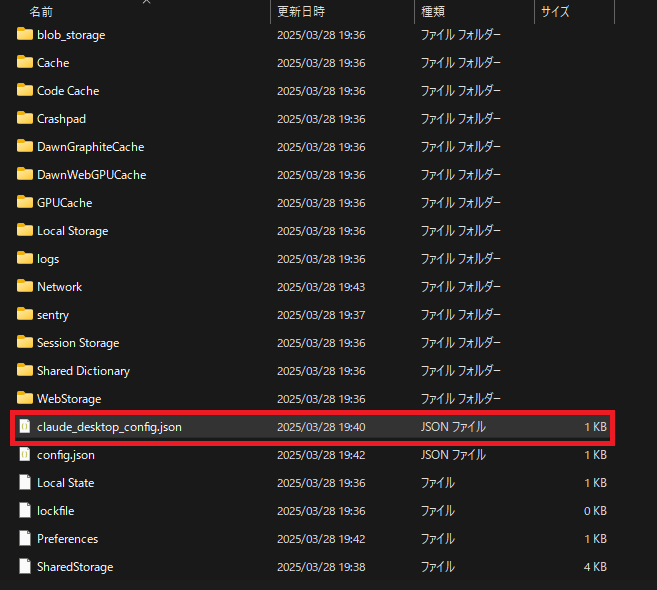Click the lockfile file icon

25,511
